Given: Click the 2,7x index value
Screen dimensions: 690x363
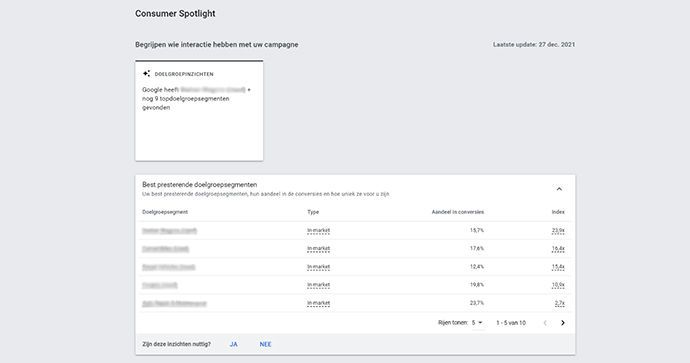Looking at the screenshot, I should [560, 303].
